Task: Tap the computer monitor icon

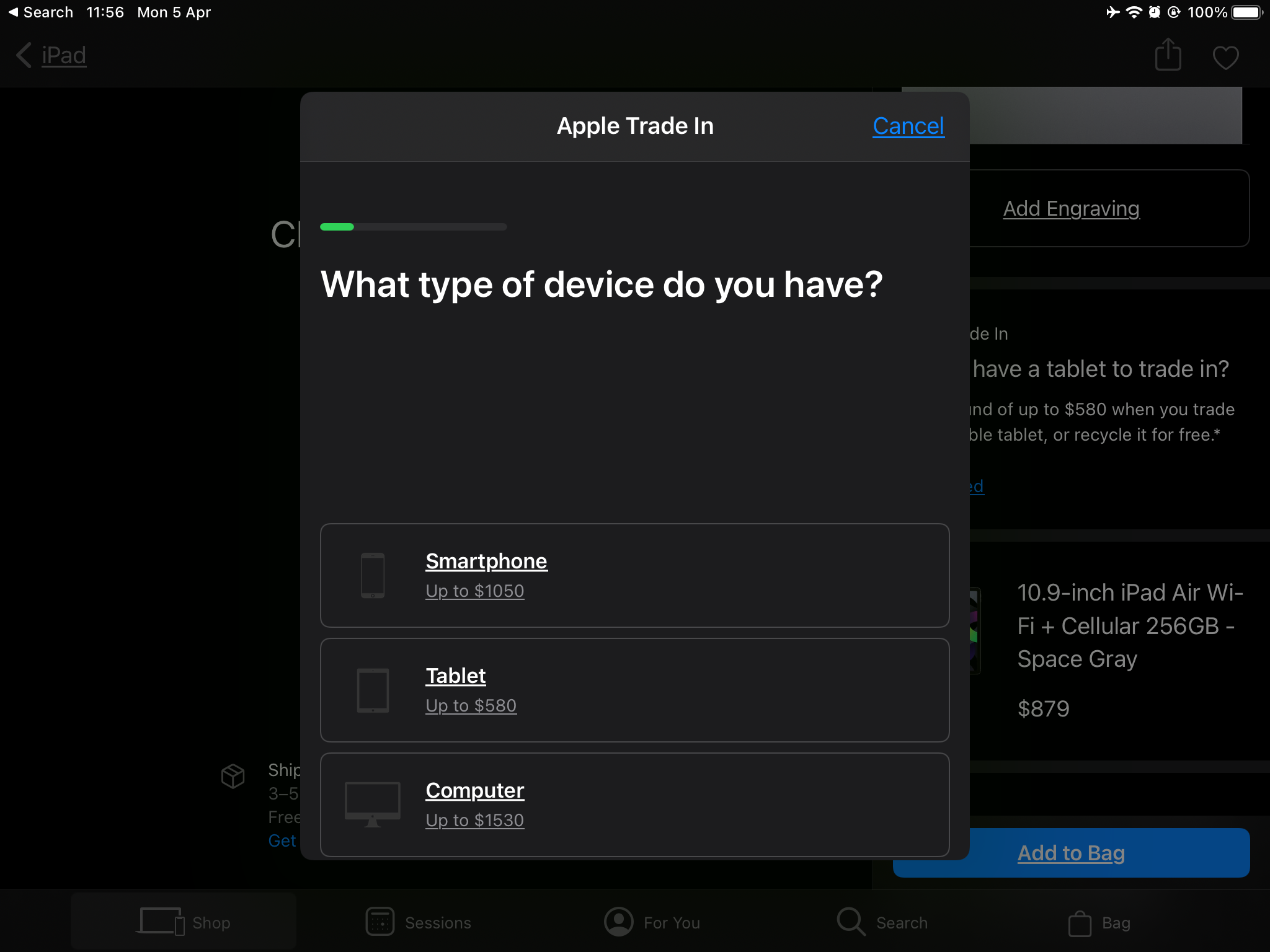Action: coord(372,804)
